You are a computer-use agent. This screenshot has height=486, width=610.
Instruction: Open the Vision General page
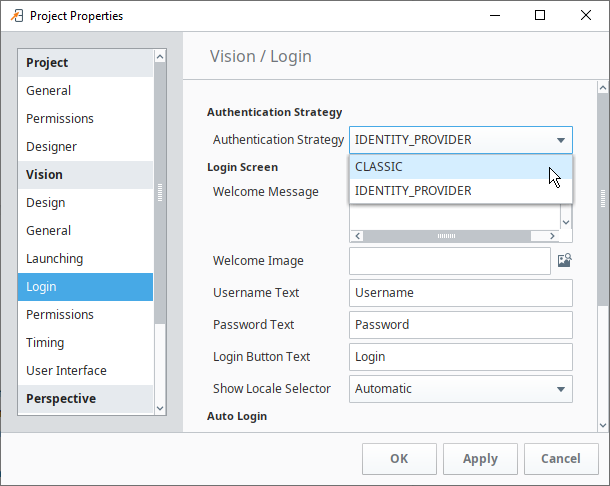click(85, 231)
